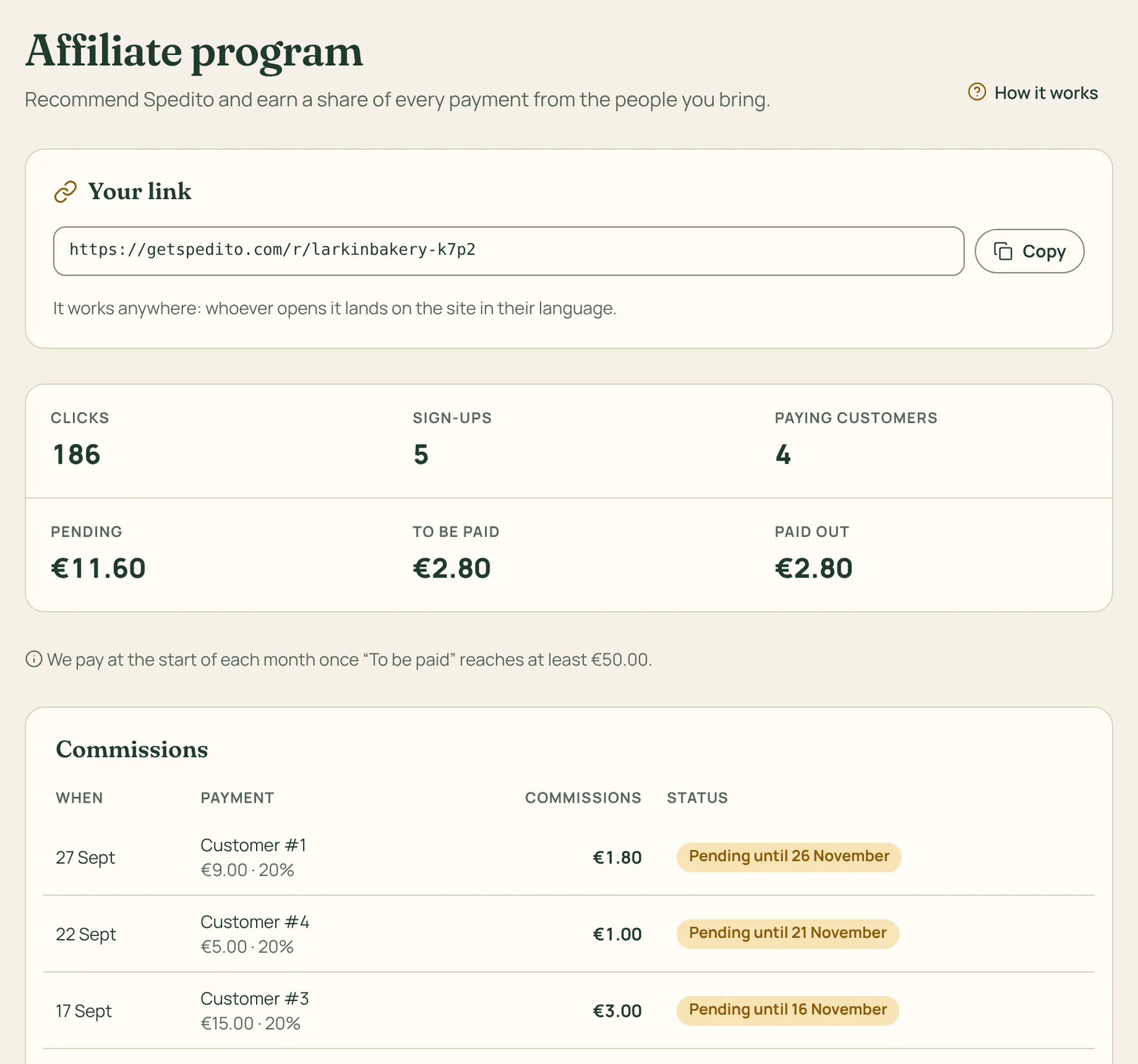Click the PAID OUT stat label
1138x1064 pixels.
click(812, 532)
